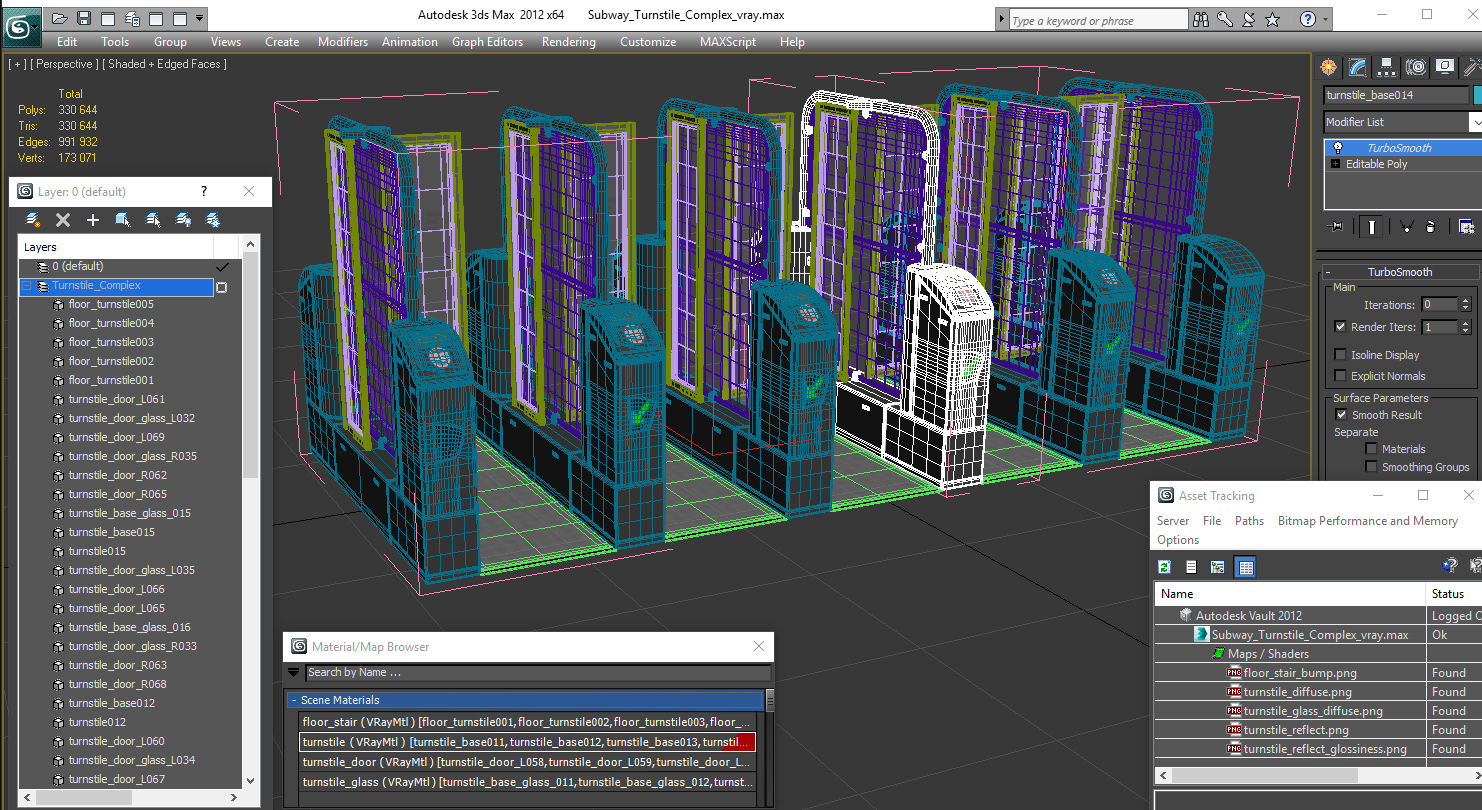Image resolution: width=1482 pixels, height=810 pixels.
Task: Click the Favorites star icon
Action: tap(1272, 19)
